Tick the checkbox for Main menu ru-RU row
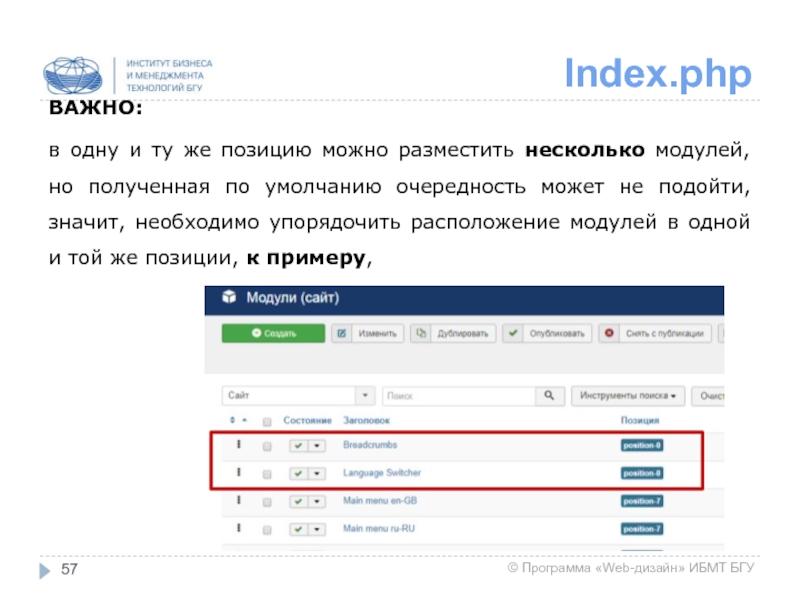The image size is (800, 600). tap(267, 530)
